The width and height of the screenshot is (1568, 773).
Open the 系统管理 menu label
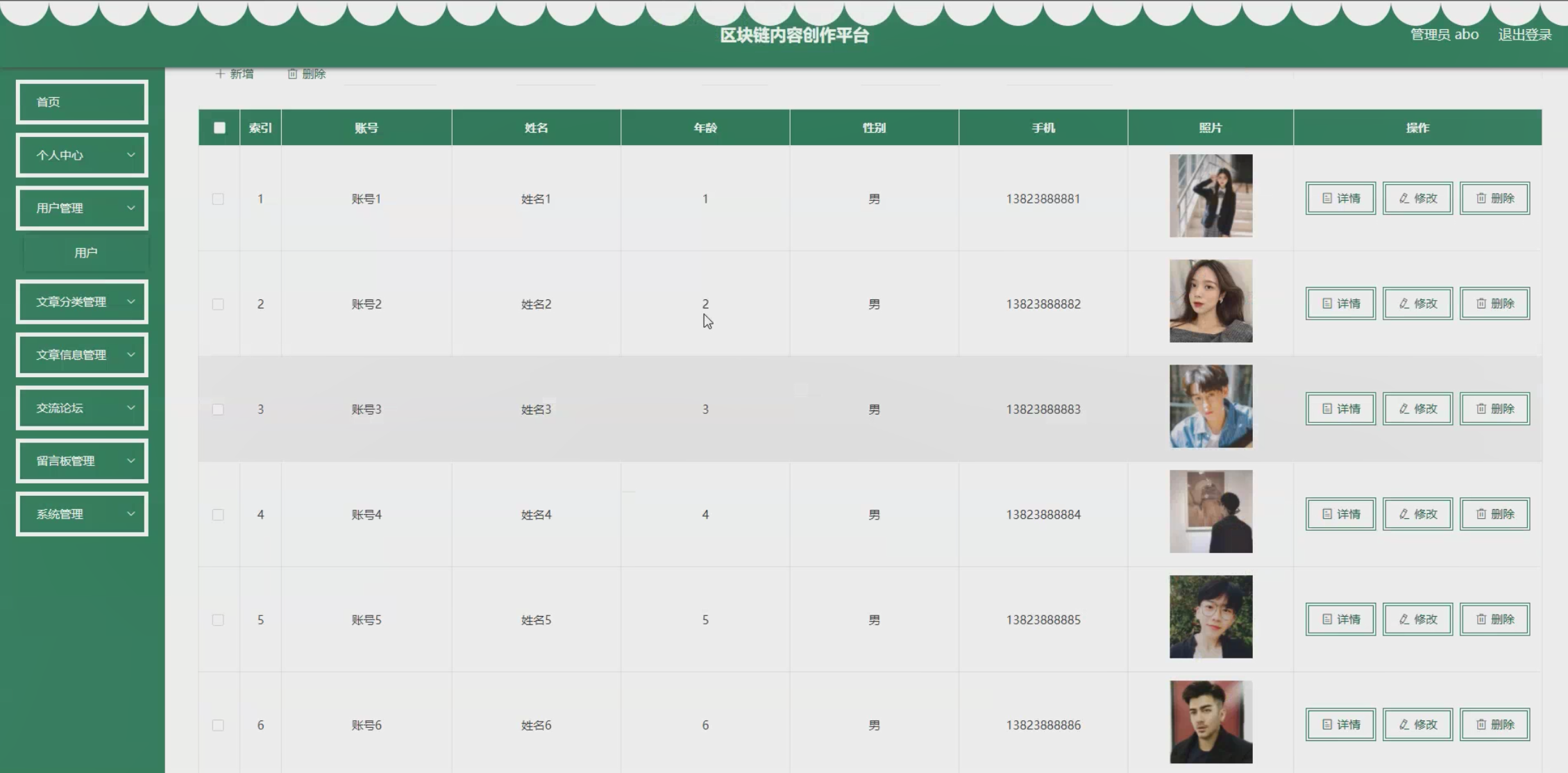click(60, 514)
